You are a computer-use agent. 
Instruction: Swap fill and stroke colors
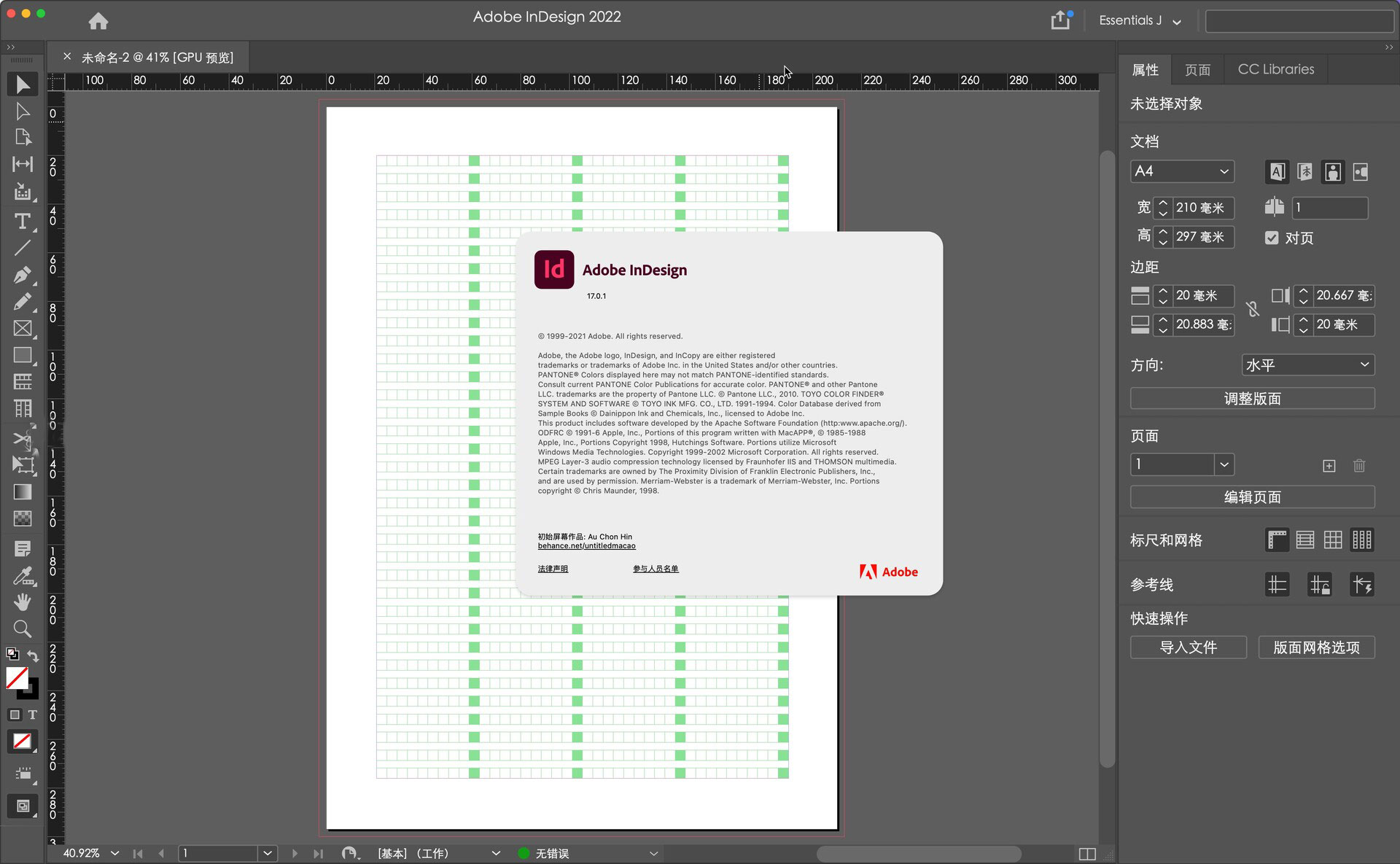pos(33,655)
